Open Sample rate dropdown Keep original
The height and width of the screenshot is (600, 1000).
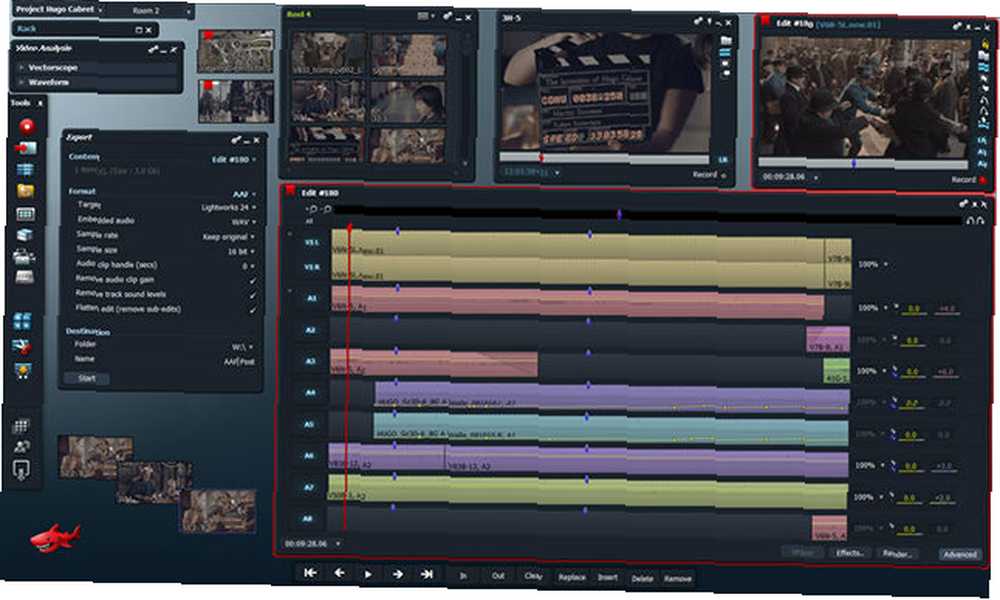[230, 237]
